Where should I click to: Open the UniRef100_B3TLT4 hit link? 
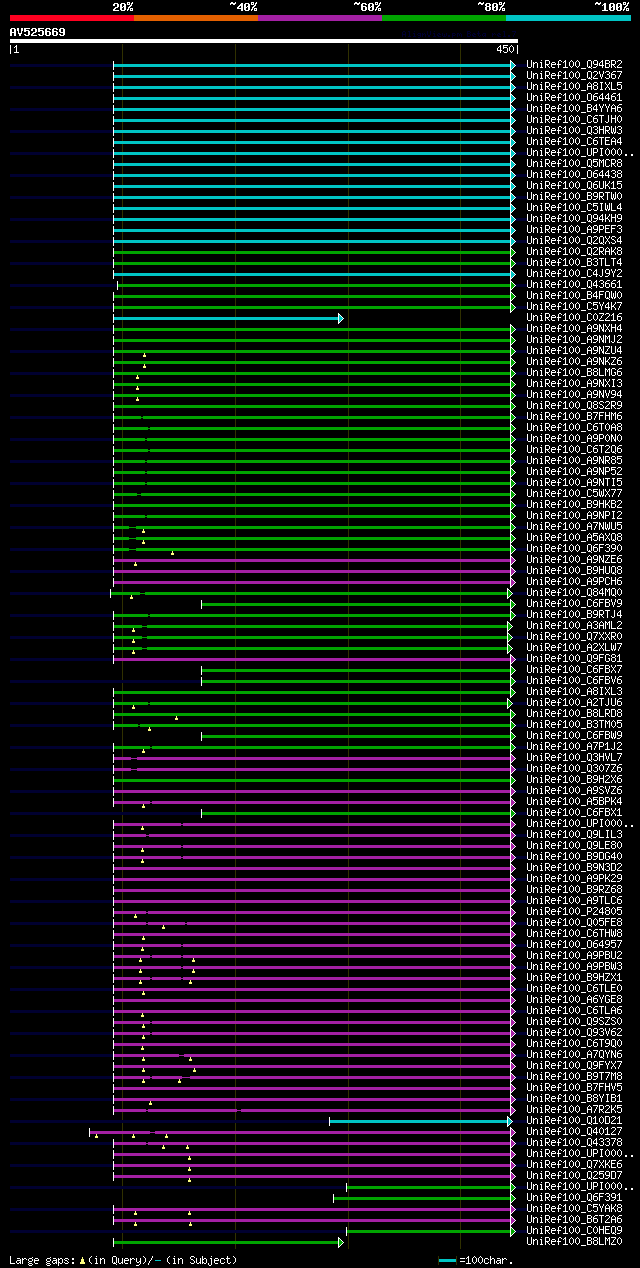[574, 262]
